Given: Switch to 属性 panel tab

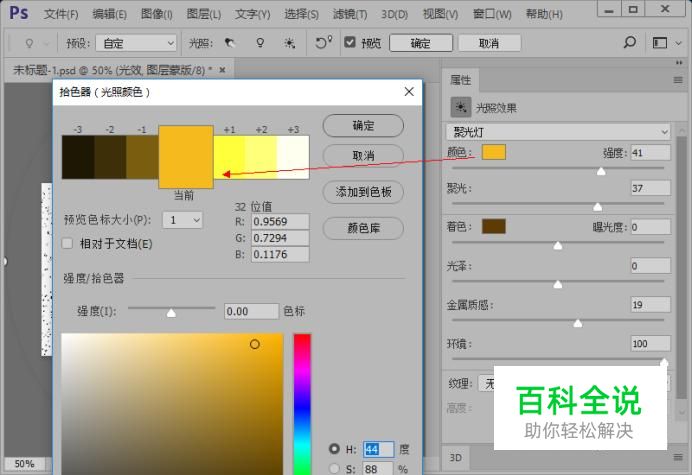Looking at the screenshot, I should coord(460,80).
